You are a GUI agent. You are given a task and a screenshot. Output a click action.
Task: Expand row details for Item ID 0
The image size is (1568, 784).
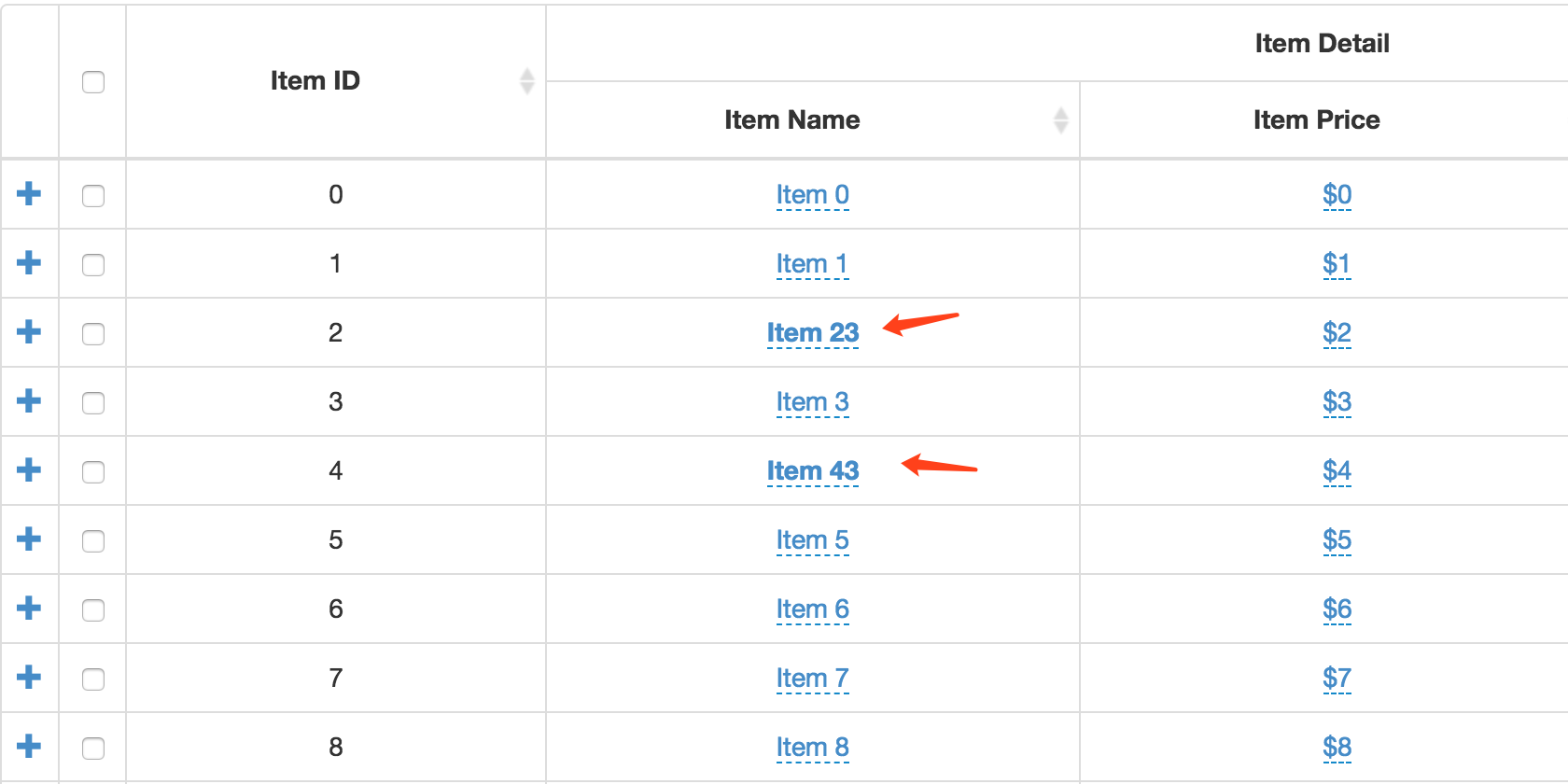click(29, 194)
